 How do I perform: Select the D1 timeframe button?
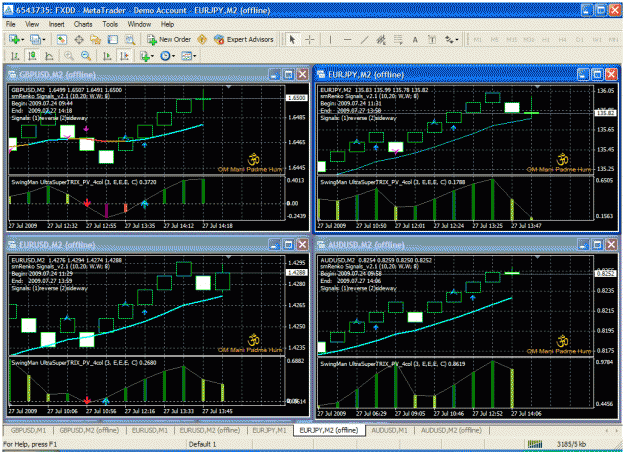click(x=580, y=39)
